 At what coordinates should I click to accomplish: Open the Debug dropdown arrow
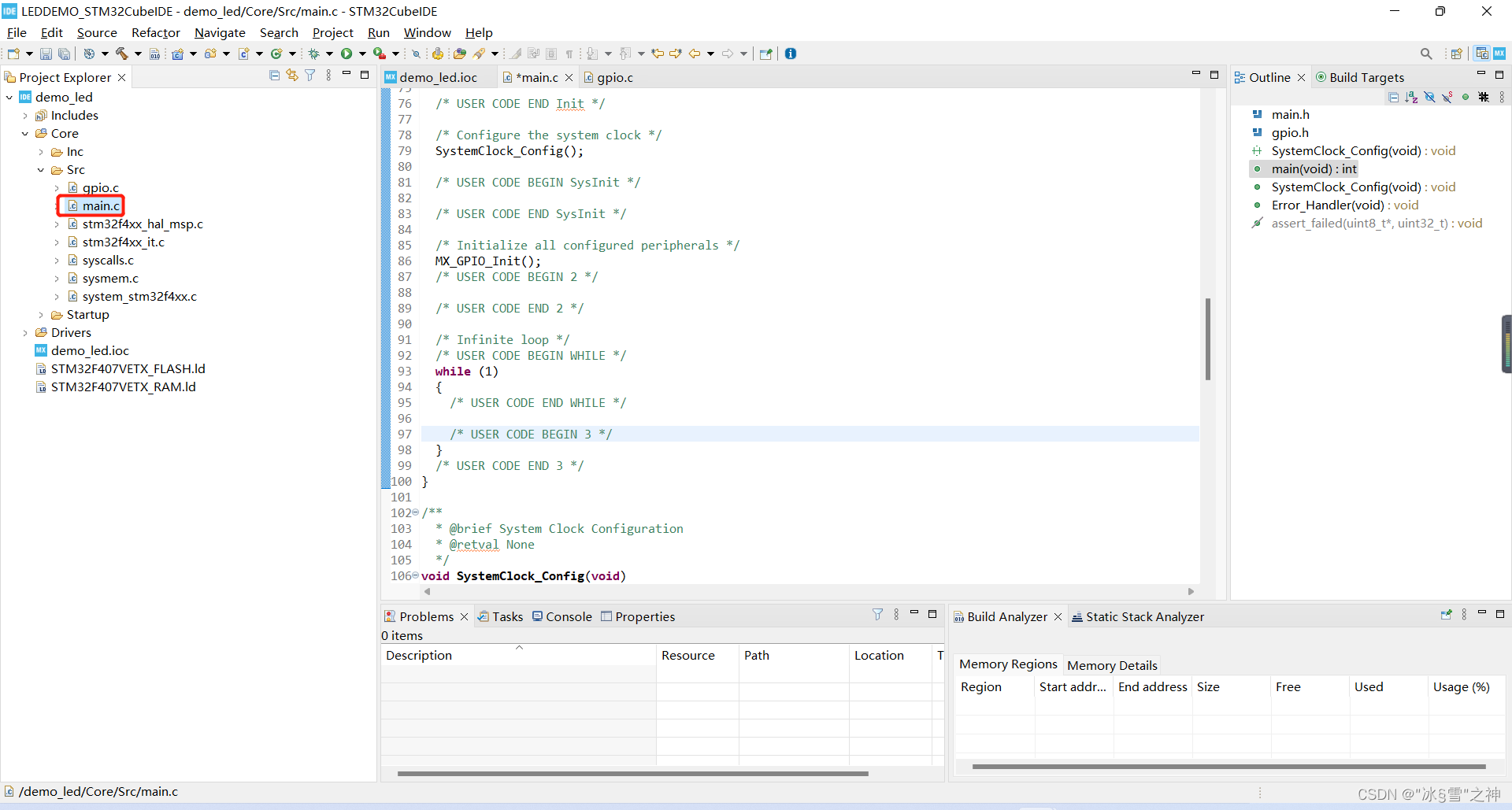tap(329, 54)
